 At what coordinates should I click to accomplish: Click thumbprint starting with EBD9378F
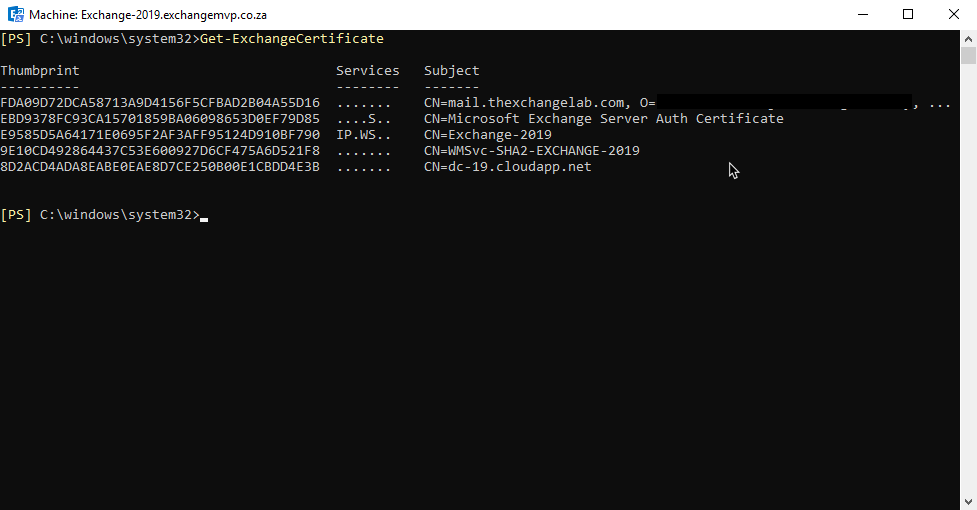pos(160,118)
